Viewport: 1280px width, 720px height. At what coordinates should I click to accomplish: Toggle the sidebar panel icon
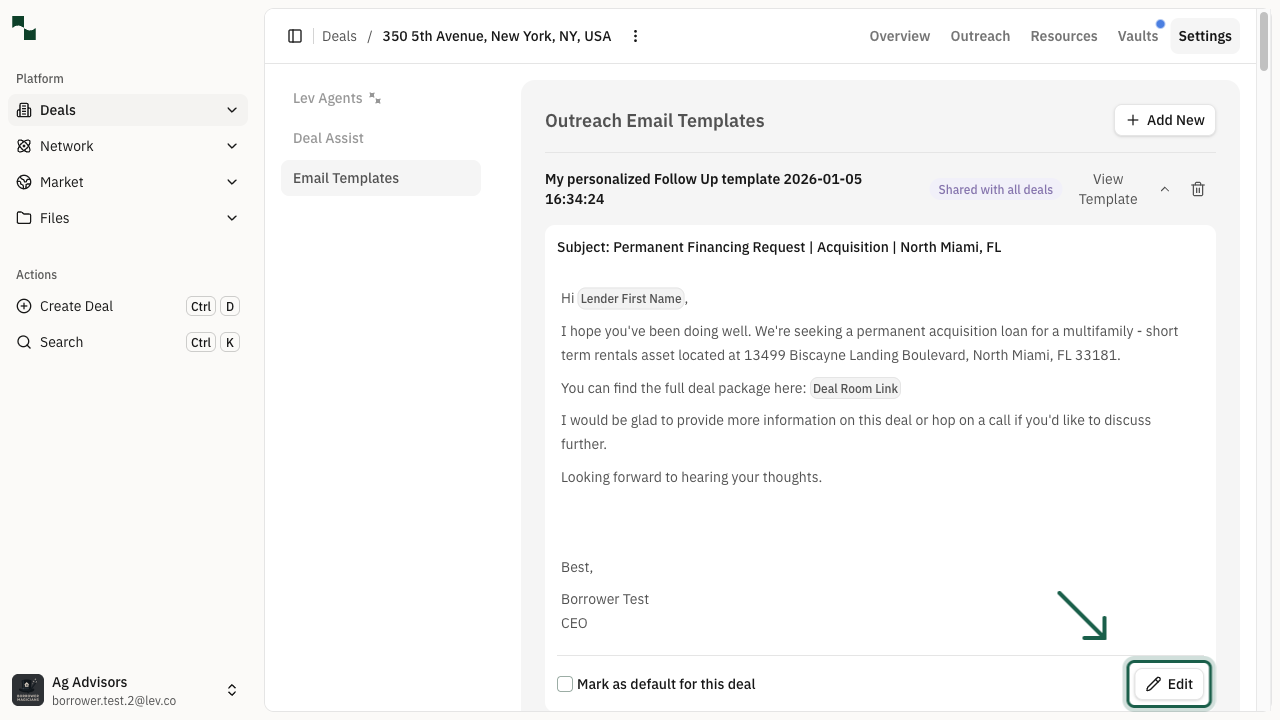(295, 36)
